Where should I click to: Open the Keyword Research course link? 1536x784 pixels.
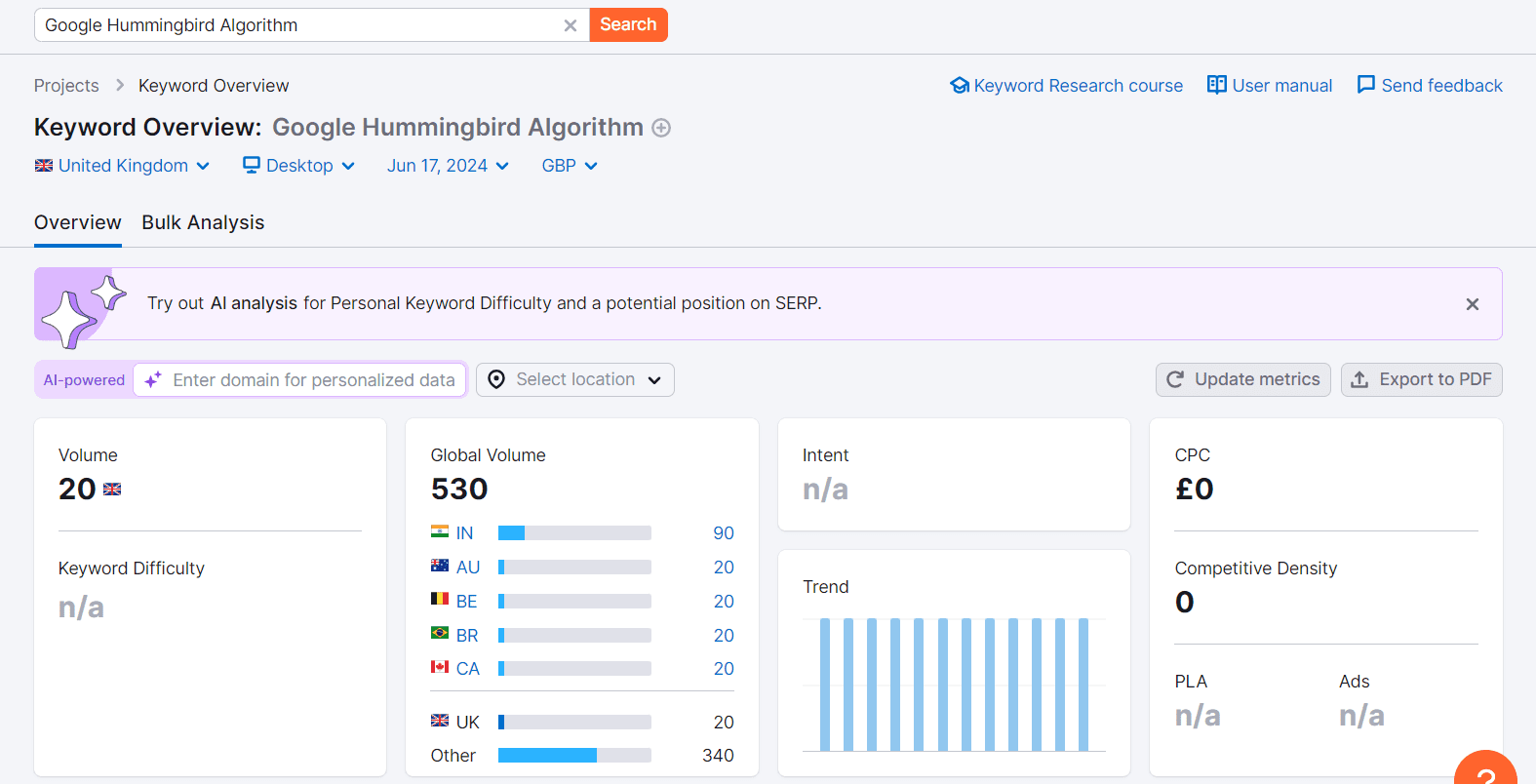[1078, 86]
